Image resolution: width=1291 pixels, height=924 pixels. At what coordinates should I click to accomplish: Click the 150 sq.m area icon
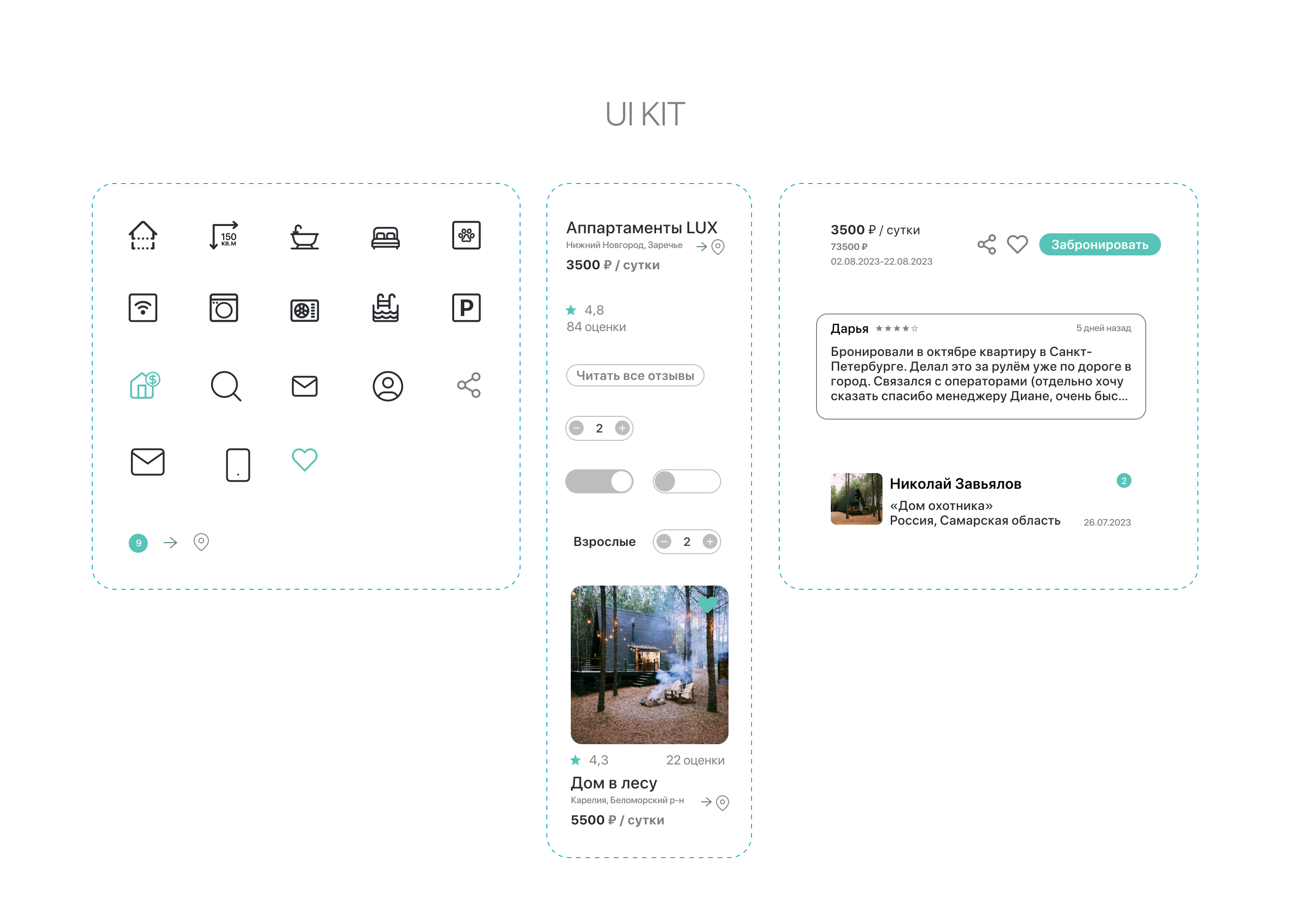224,236
